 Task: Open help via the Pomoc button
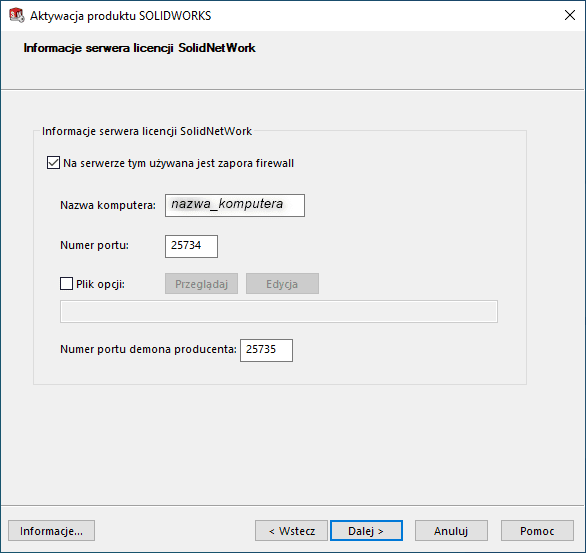click(537, 531)
